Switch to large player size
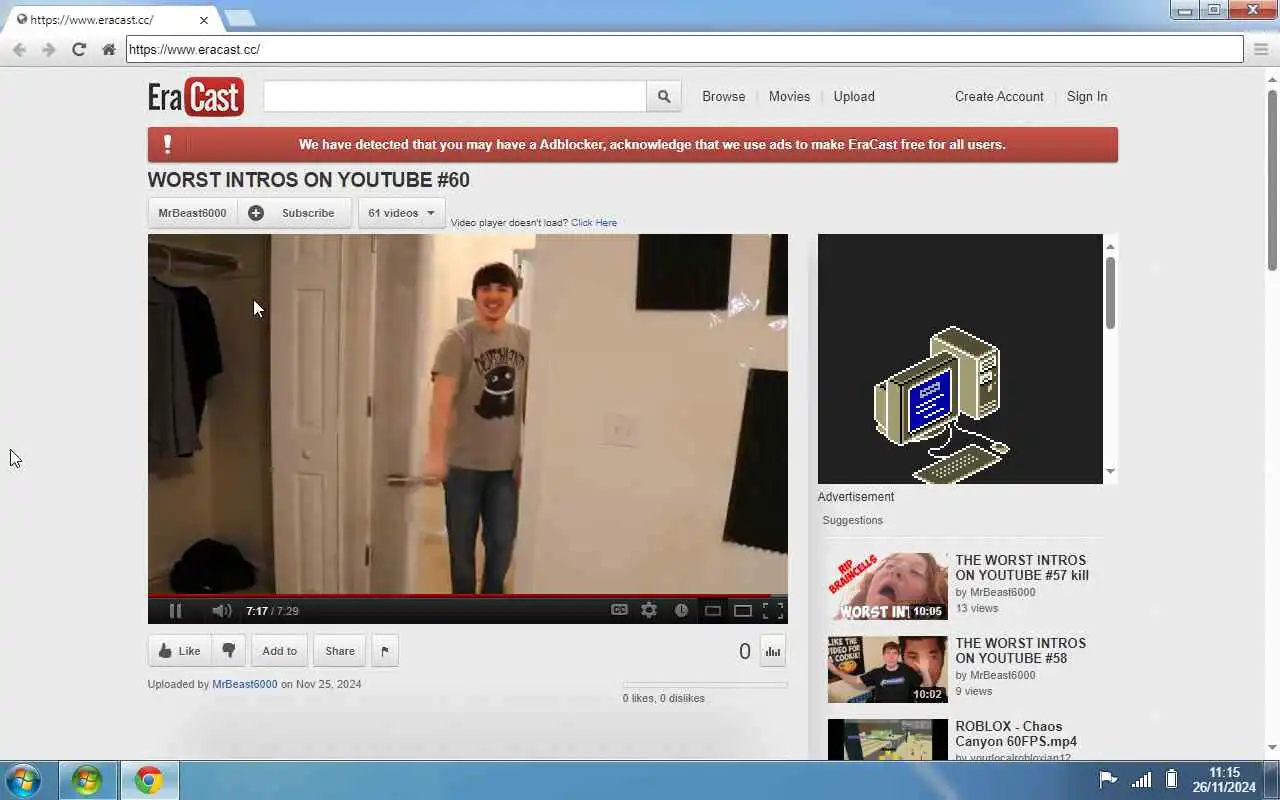The image size is (1280, 800). 743,611
